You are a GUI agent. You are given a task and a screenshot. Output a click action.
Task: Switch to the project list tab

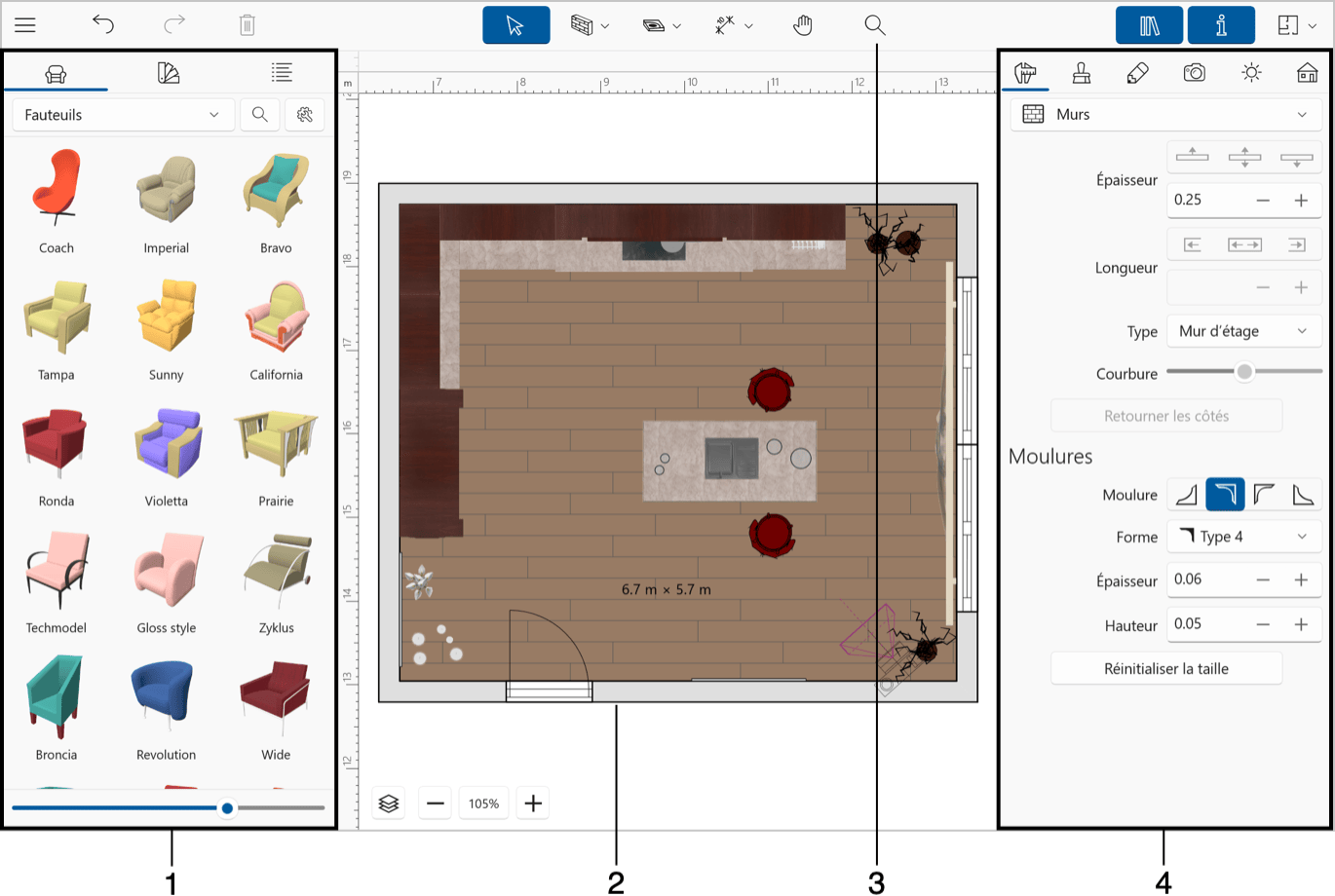[x=282, y=73]
